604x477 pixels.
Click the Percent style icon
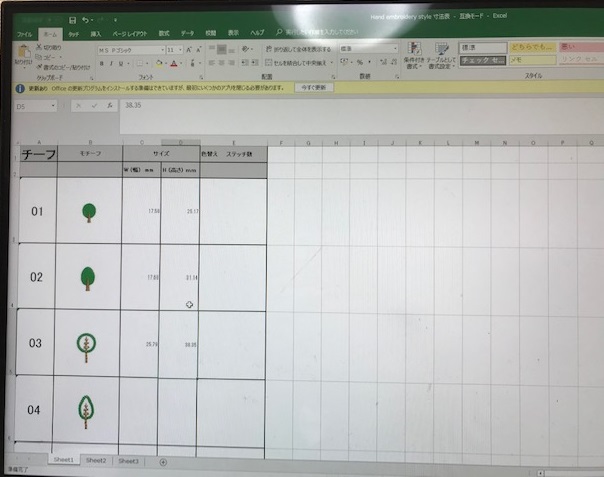click(359, 62)
